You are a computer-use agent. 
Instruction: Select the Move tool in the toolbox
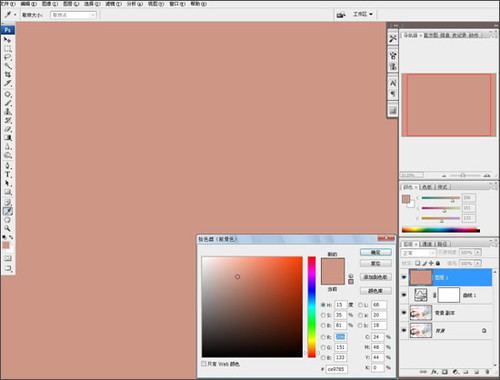pyautogui.click(x=7, y=40)
